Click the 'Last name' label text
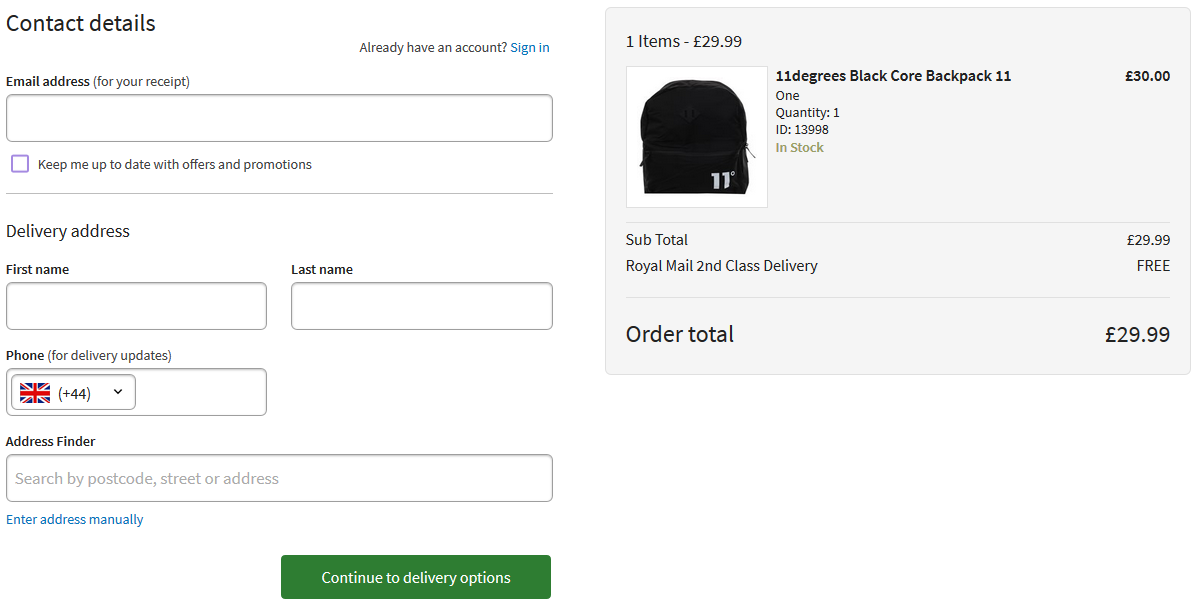 (322, 269)
